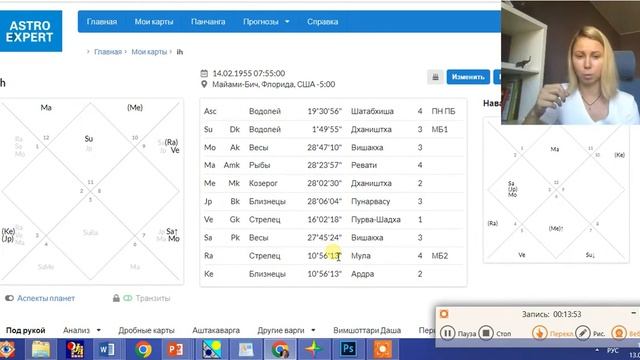640x360 pixels.
Task: Click the location pin icon beside Майами-Бич
Action: tap(204, 84)
